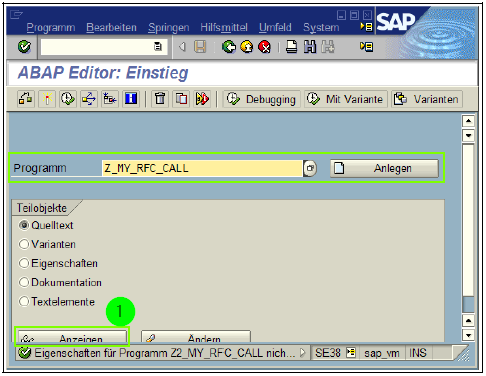Click the layout menu icon in standard toolbar

(x=366, y=47)
